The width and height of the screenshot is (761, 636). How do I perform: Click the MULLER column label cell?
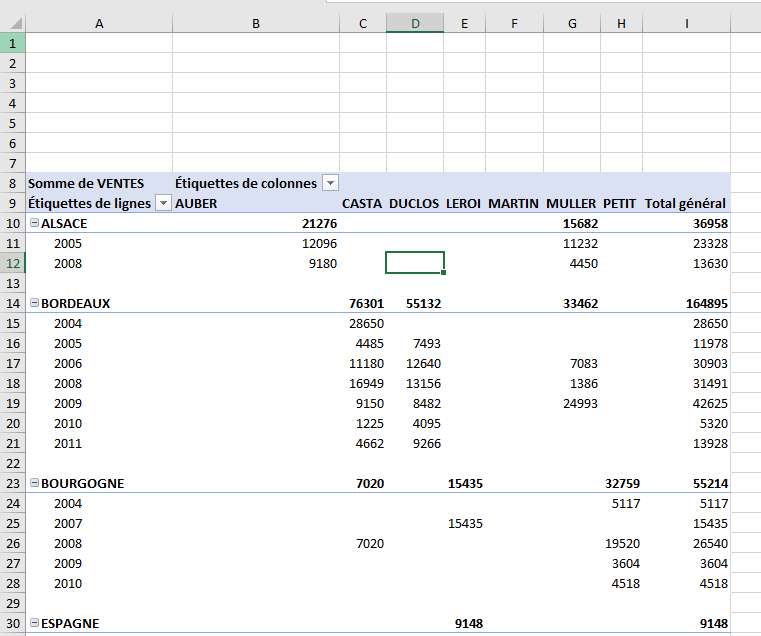[x=571, y=203]
